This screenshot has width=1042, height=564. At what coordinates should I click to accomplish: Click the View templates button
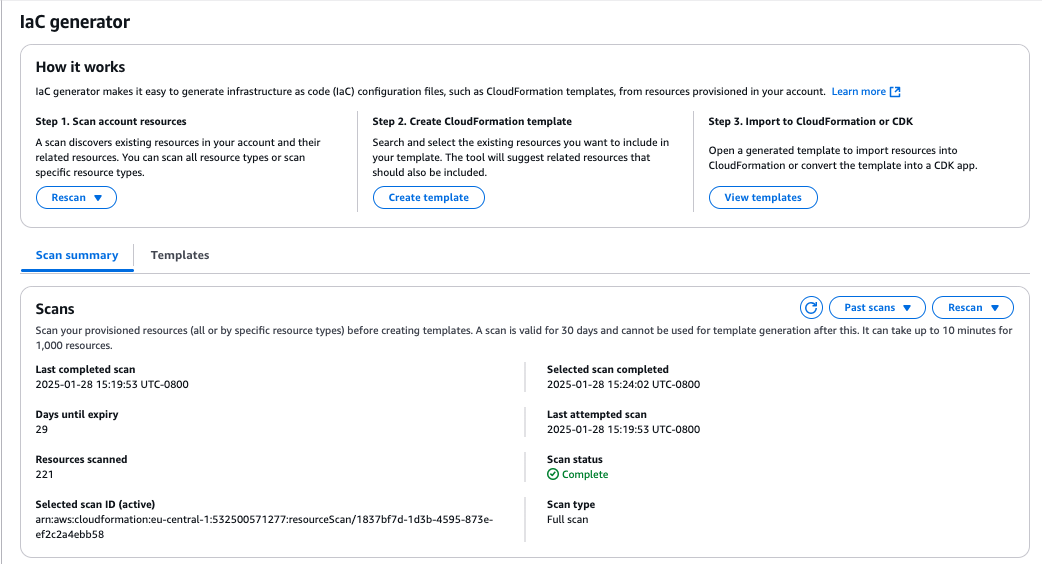tap(763, 197)
